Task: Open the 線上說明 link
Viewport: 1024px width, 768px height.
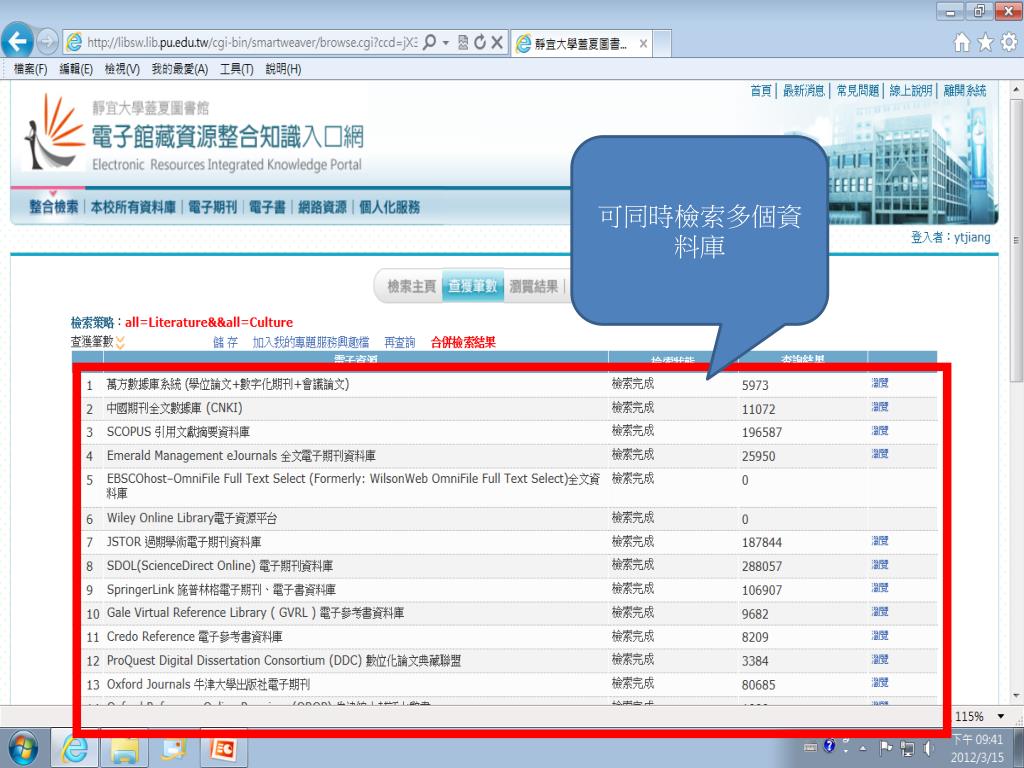Action: click(x=911, y=91)
